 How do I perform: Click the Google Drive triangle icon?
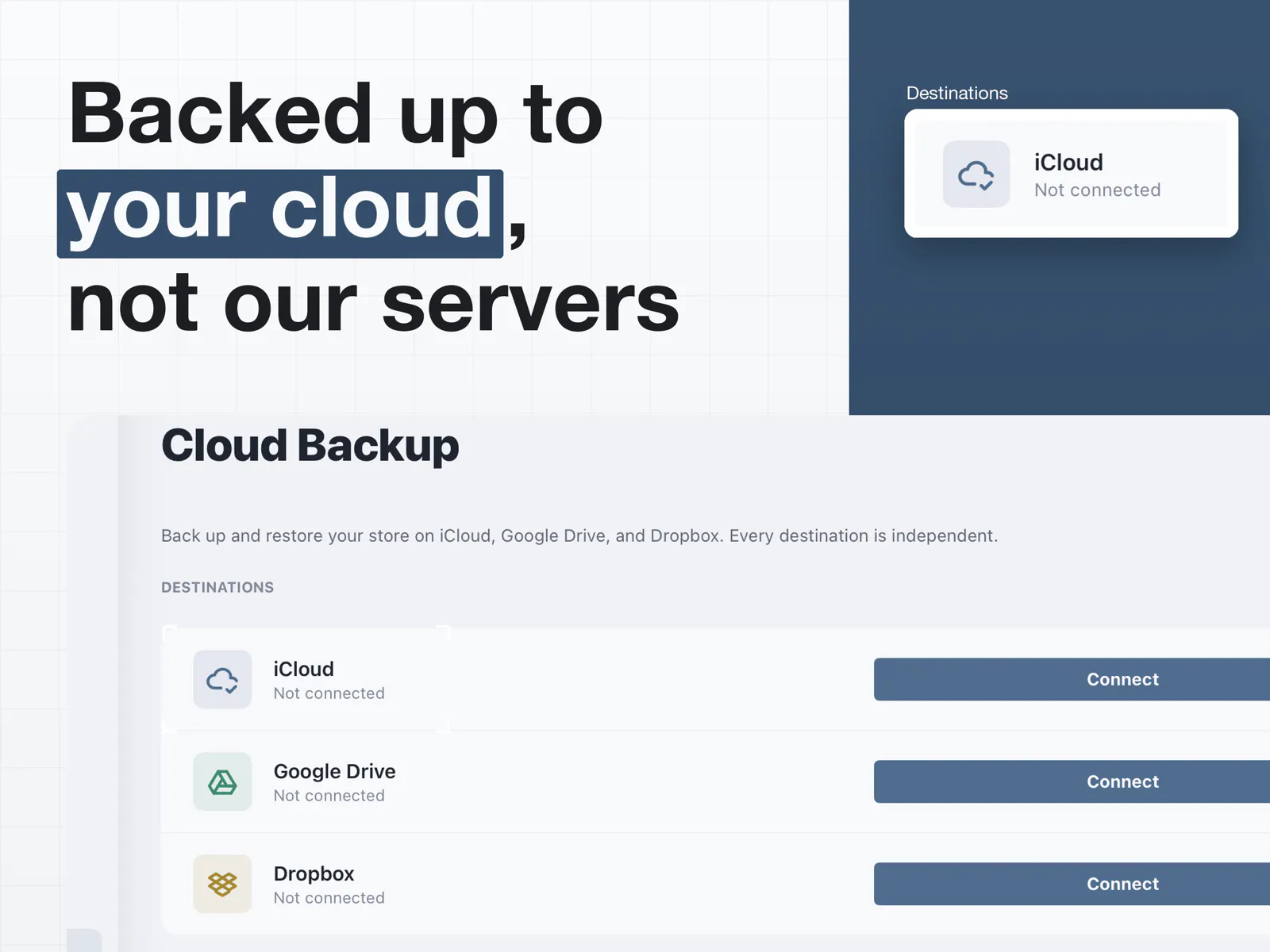pyautogui.click(x=222, y=782)
